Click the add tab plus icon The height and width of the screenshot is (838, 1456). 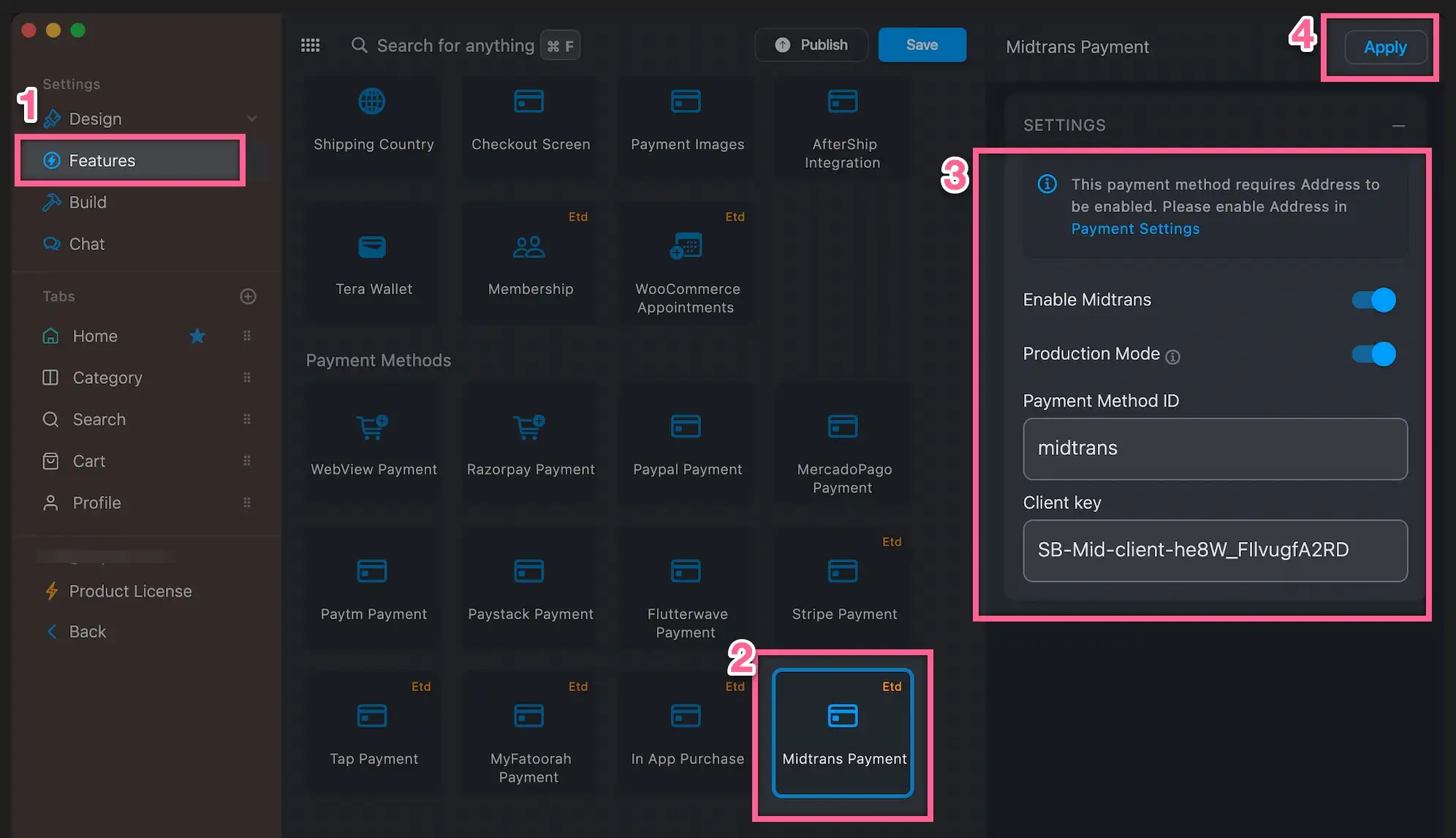point(248,296)
